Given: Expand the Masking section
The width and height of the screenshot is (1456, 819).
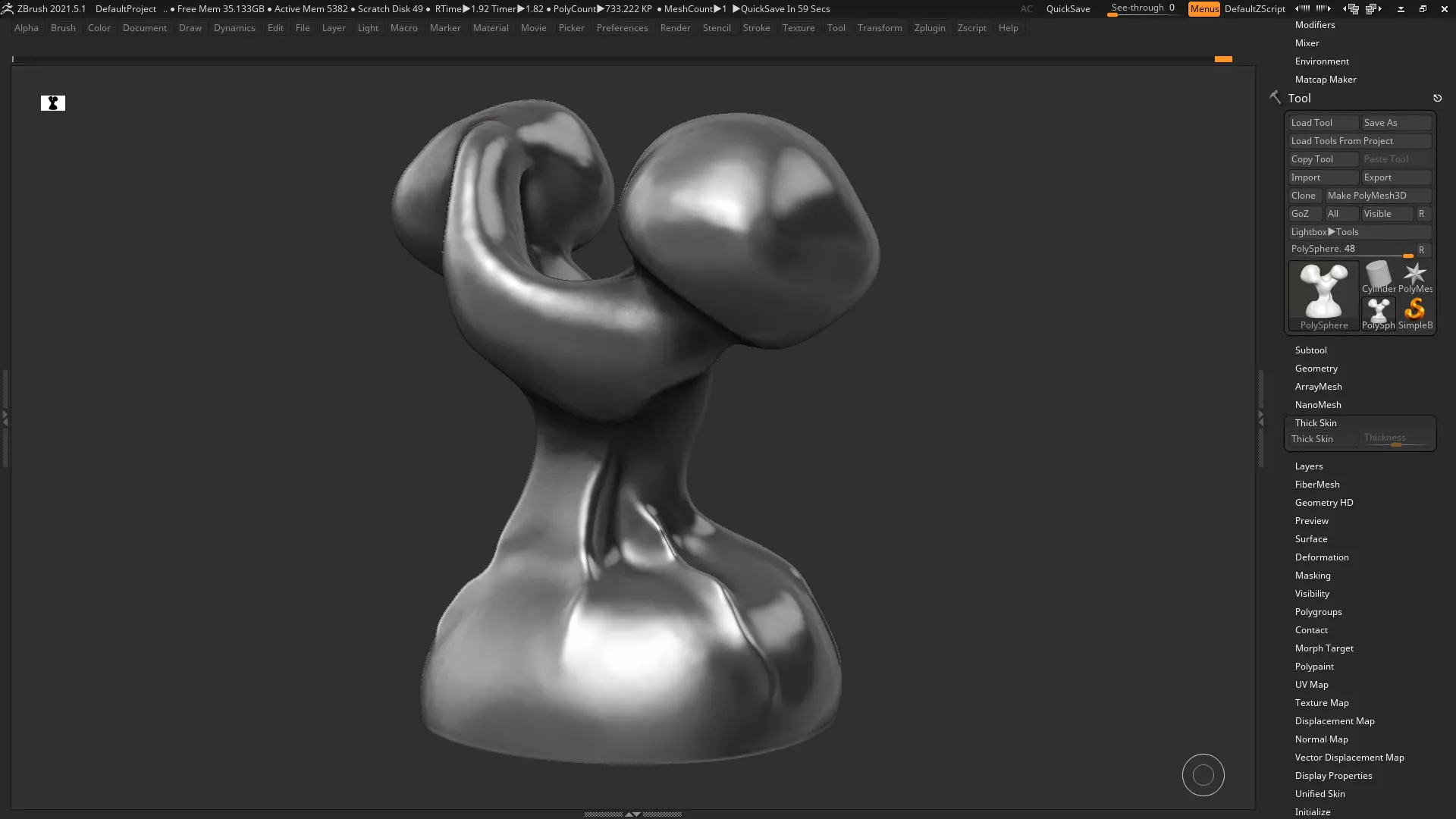Looking at the screenshot, I should tap(1312, 576).
